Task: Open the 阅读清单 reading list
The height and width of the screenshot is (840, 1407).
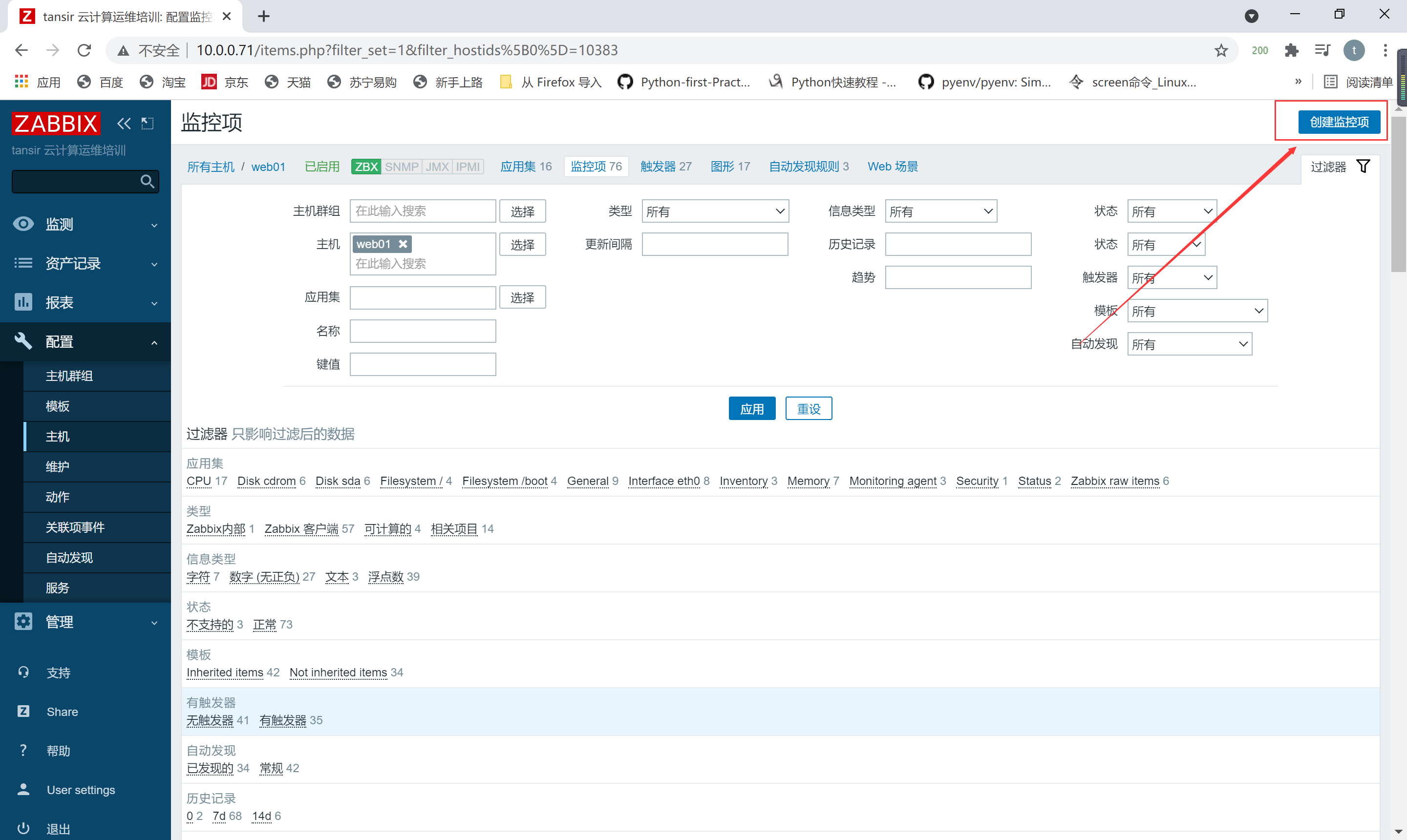Action: point(1358,82)
